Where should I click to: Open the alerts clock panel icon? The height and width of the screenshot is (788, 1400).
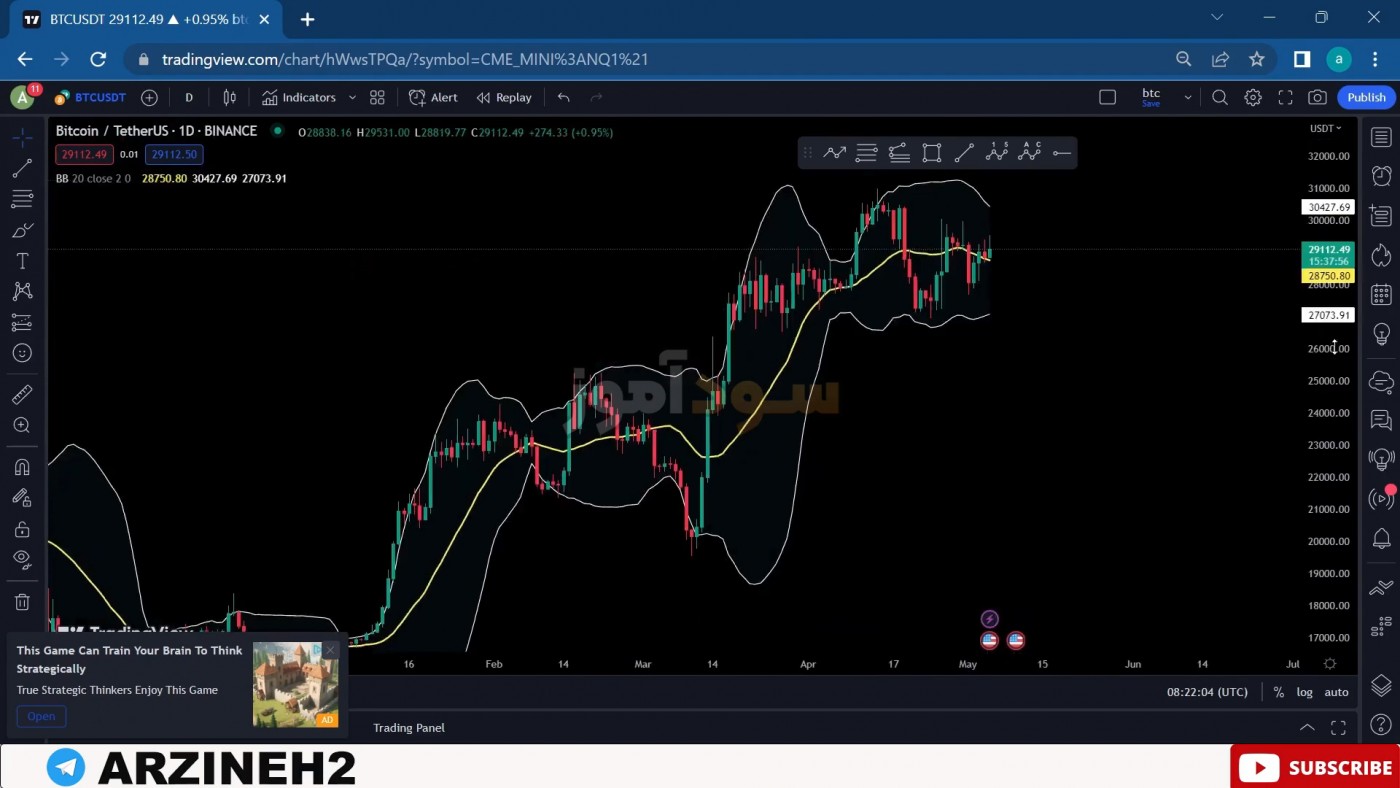pos(1381,176)
